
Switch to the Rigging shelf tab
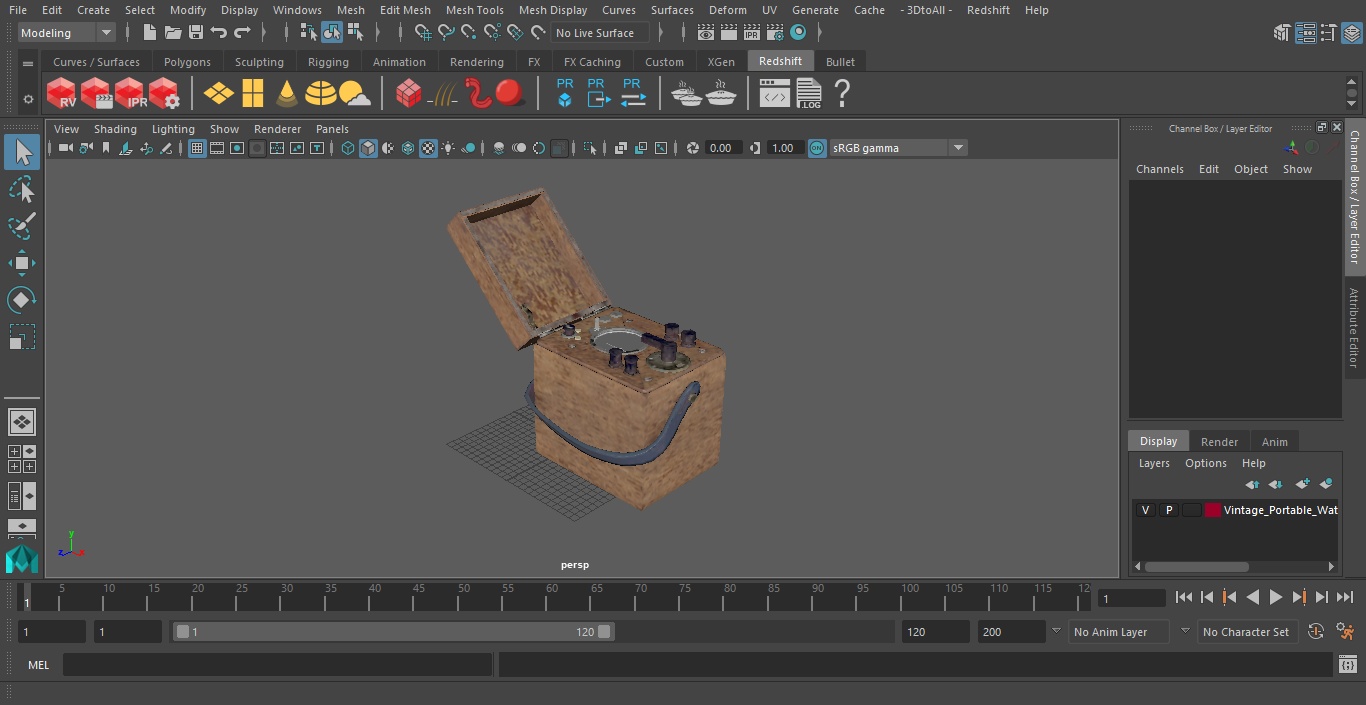click(x=328, y=62)
